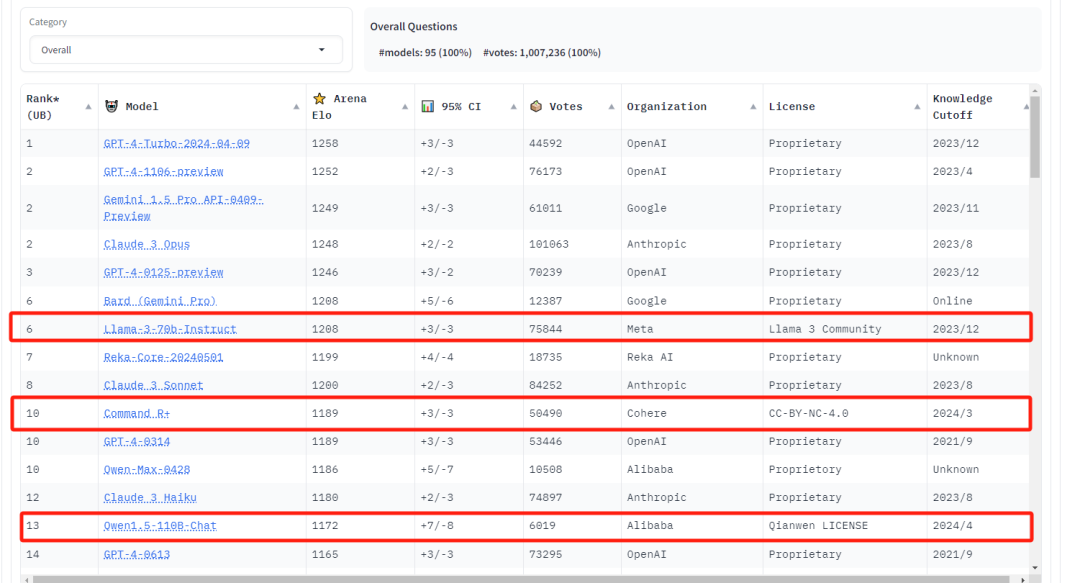
Task: Click the horizontal scrollbar at table bottom
Action: [x=500, y=578]
